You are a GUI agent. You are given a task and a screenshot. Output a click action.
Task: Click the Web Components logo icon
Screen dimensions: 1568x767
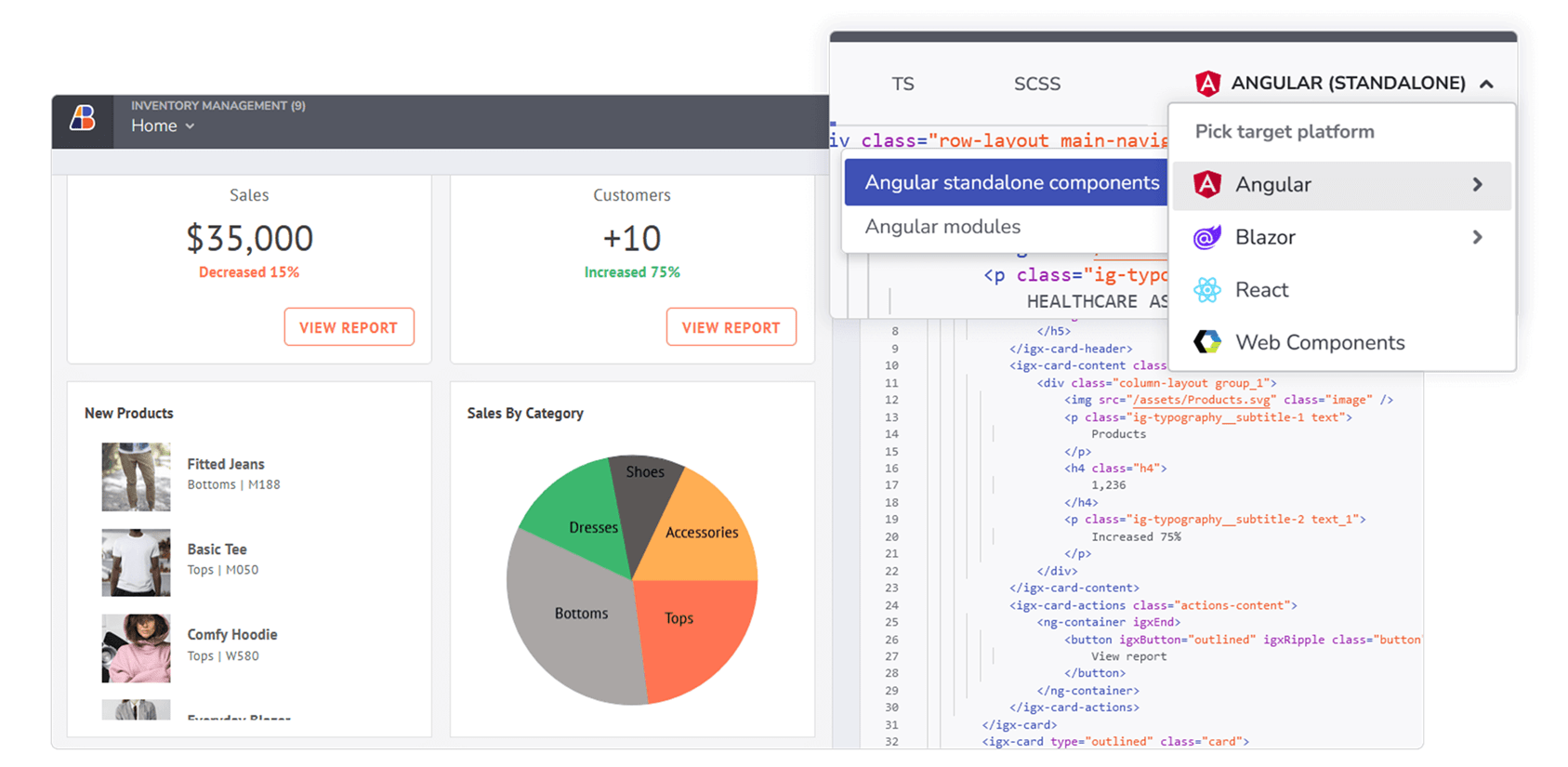[1206, 342]
